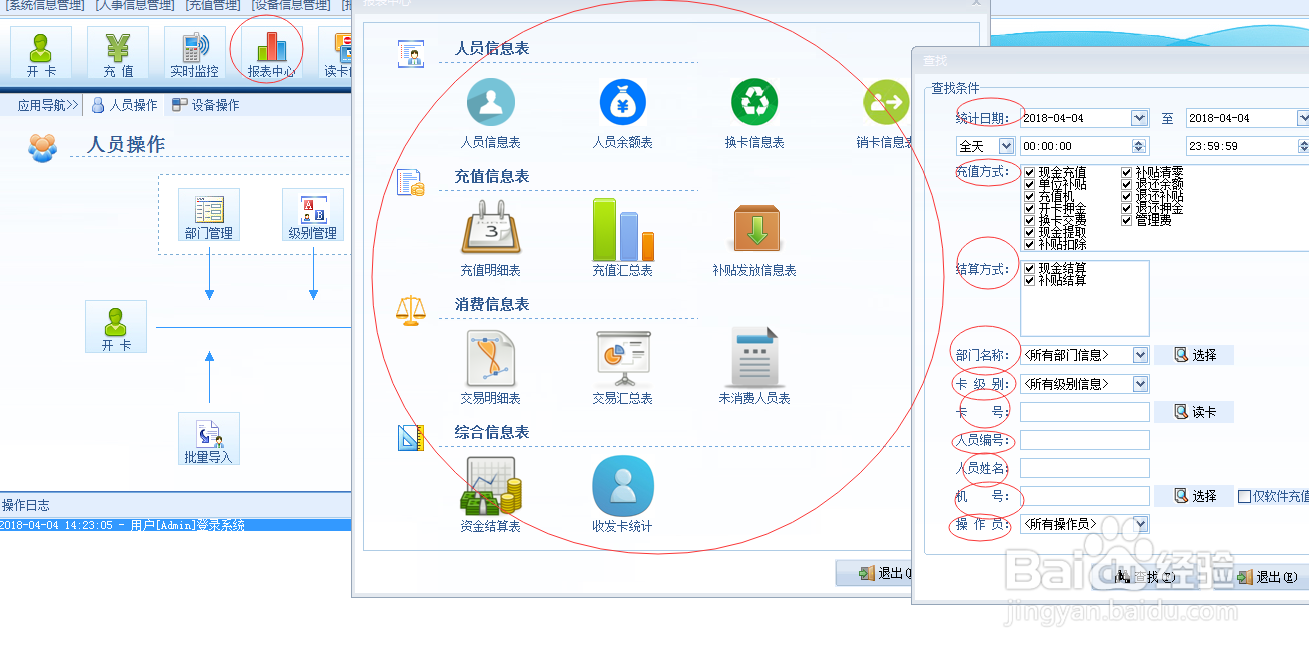Viewport: 1309px width, 656px height.
Task: Uncheck the 退还余额 checkbox
Action: pyautogui.click(x=1127, y=185)
